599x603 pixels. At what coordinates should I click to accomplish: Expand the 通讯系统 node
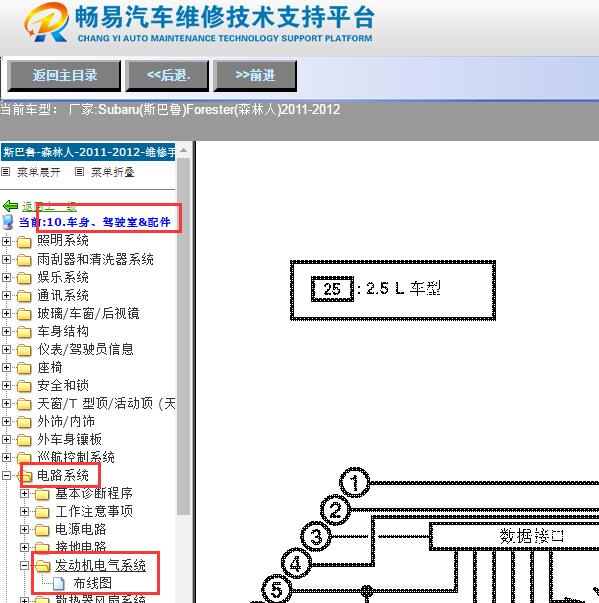[6, 295]
